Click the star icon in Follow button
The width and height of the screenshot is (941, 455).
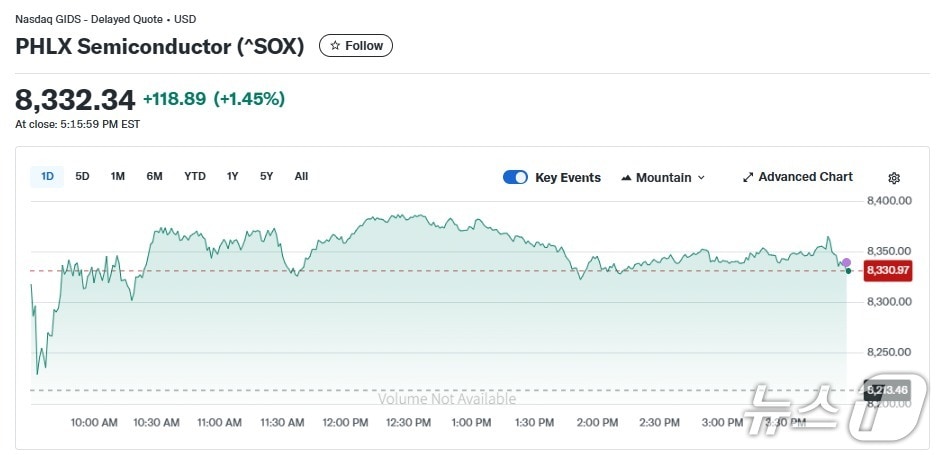click(335, 45)
